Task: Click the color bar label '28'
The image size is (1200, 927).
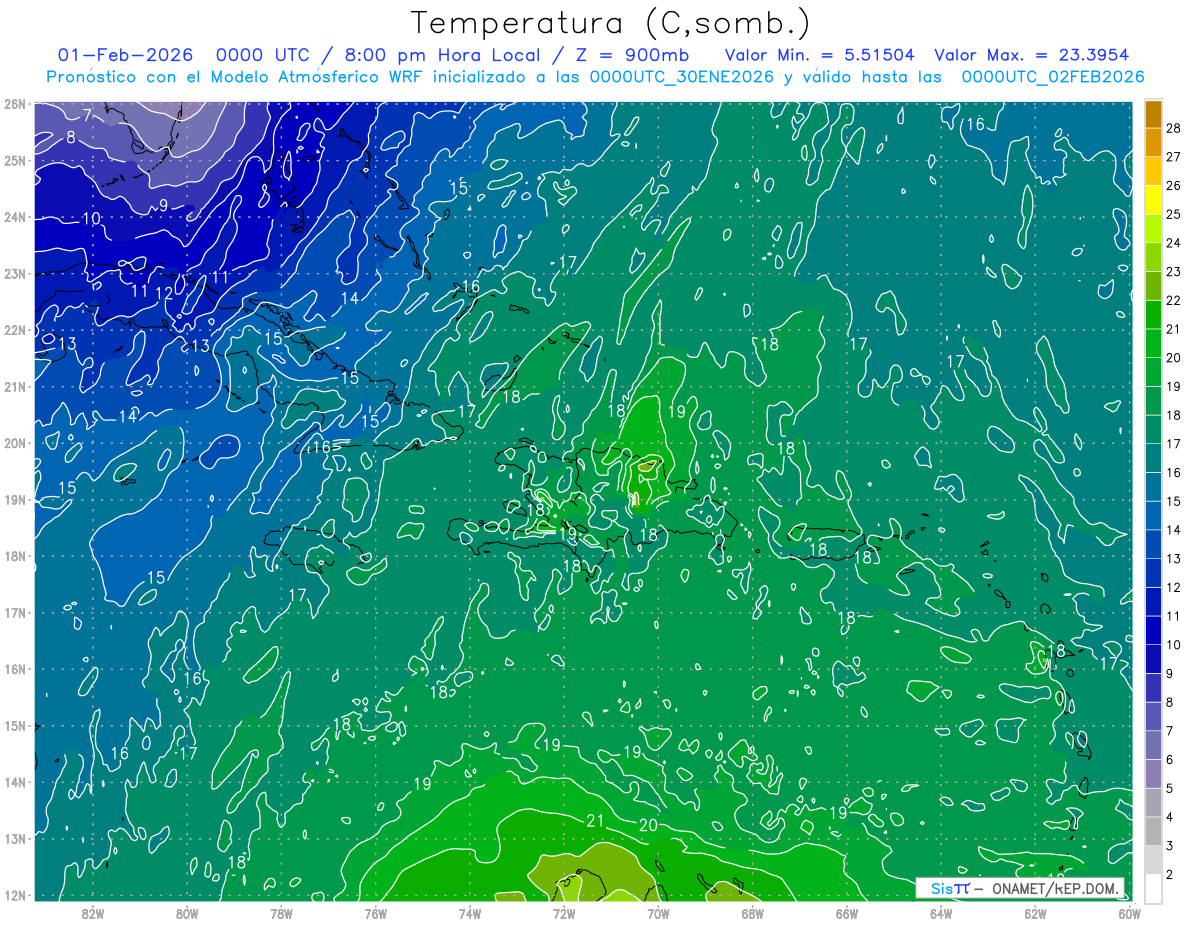Action: pyautogui.click(x=1174, y=127)
